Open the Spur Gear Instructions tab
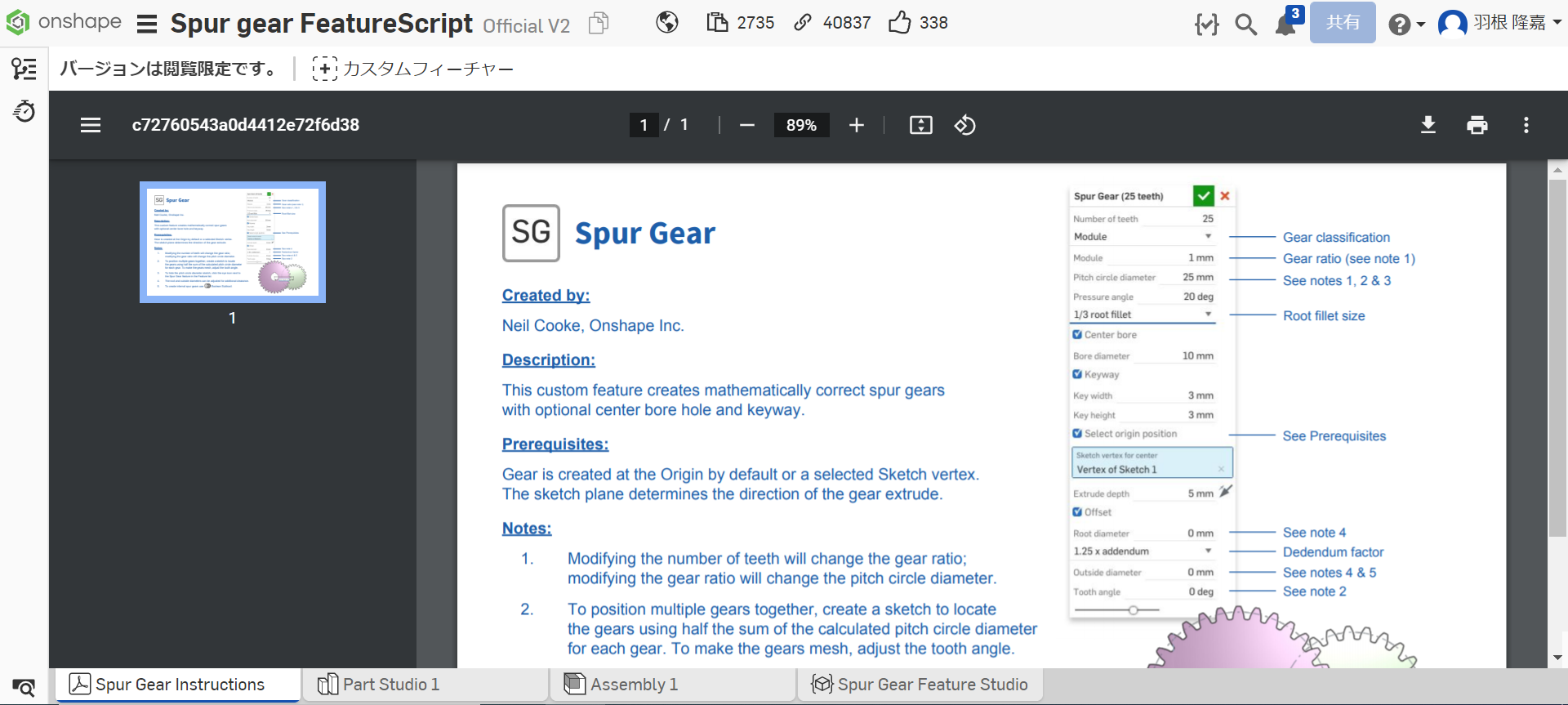The height and width of the screenshot is (705, 1568). click(x=177, y=684)
